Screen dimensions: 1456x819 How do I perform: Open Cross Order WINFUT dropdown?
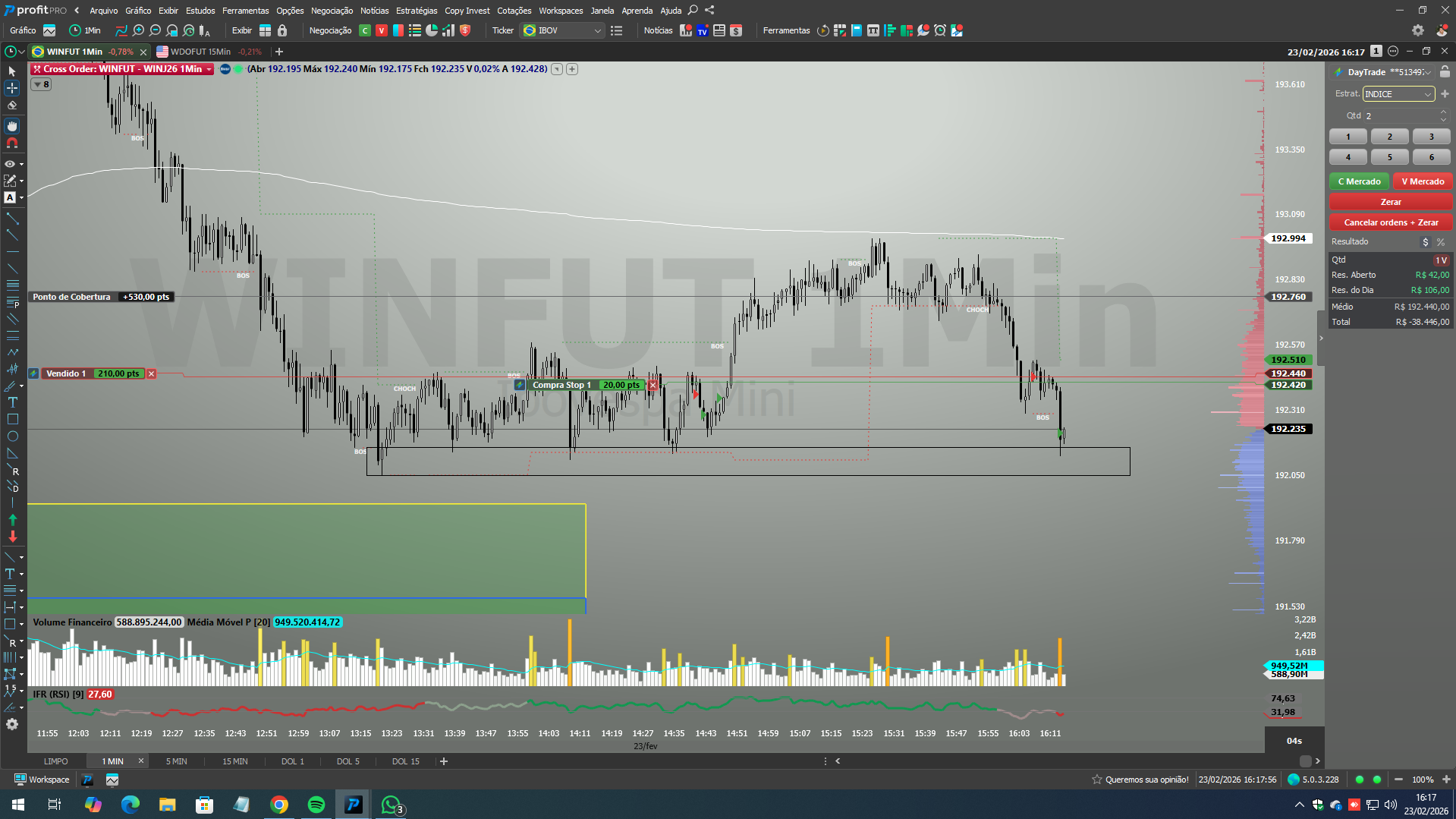[209, 69]
